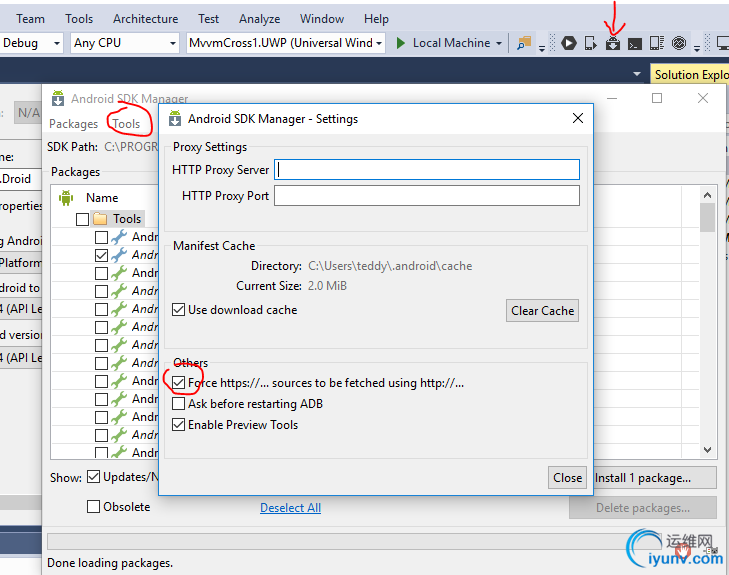Click packages list scrollbar down arrow

click(x=707, y=449)
